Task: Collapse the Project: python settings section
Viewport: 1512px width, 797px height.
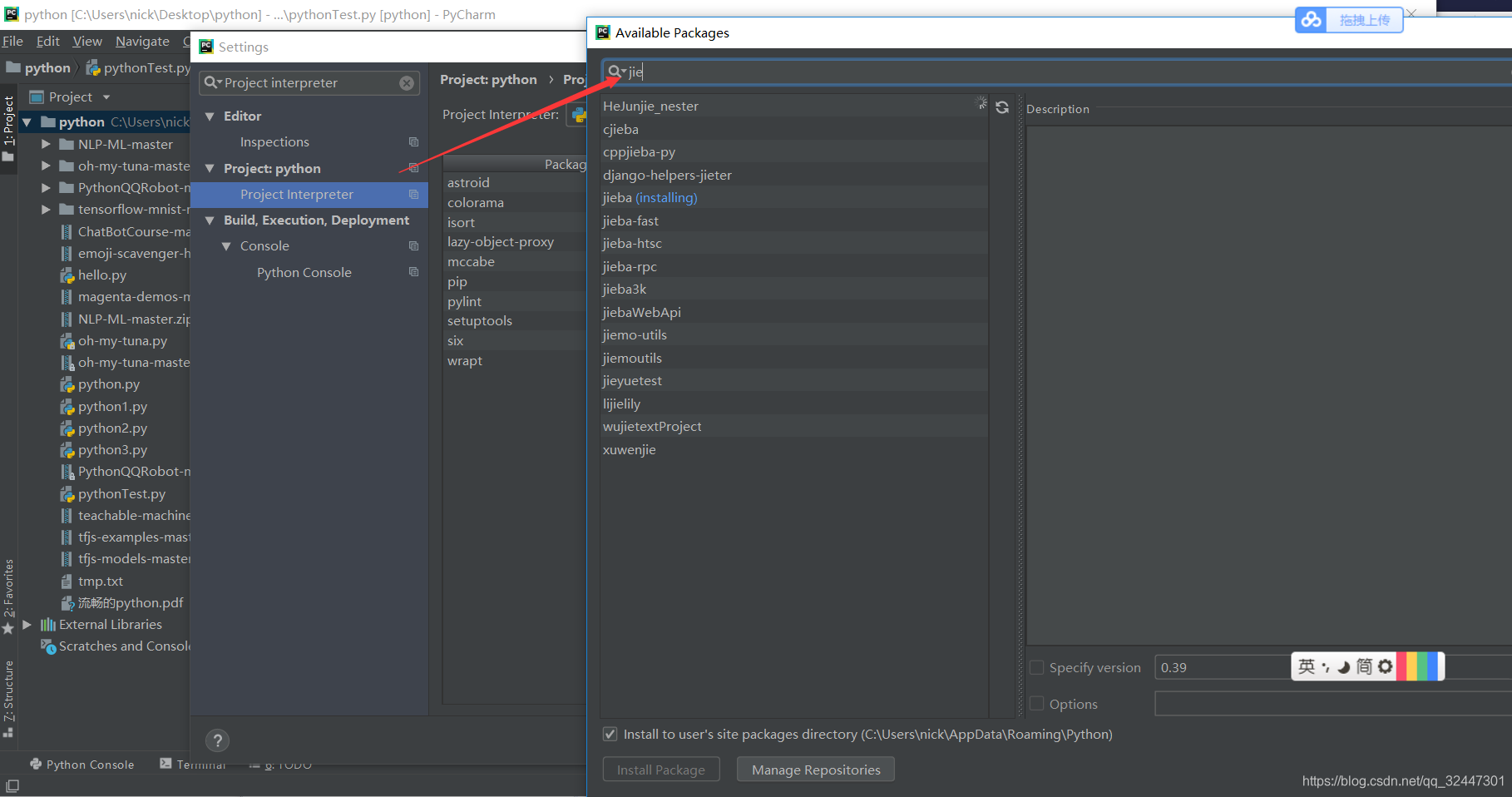Action: [210, 169]
